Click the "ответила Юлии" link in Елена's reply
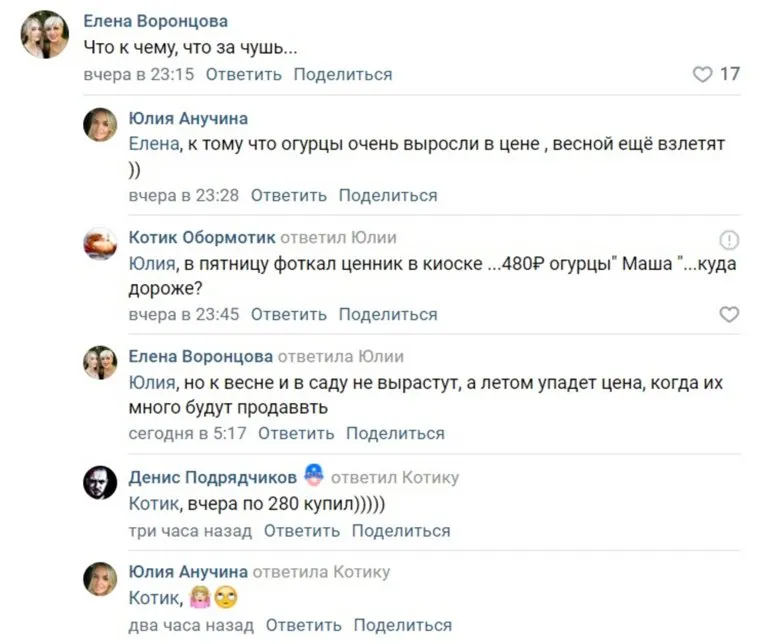 coord(341,356)
